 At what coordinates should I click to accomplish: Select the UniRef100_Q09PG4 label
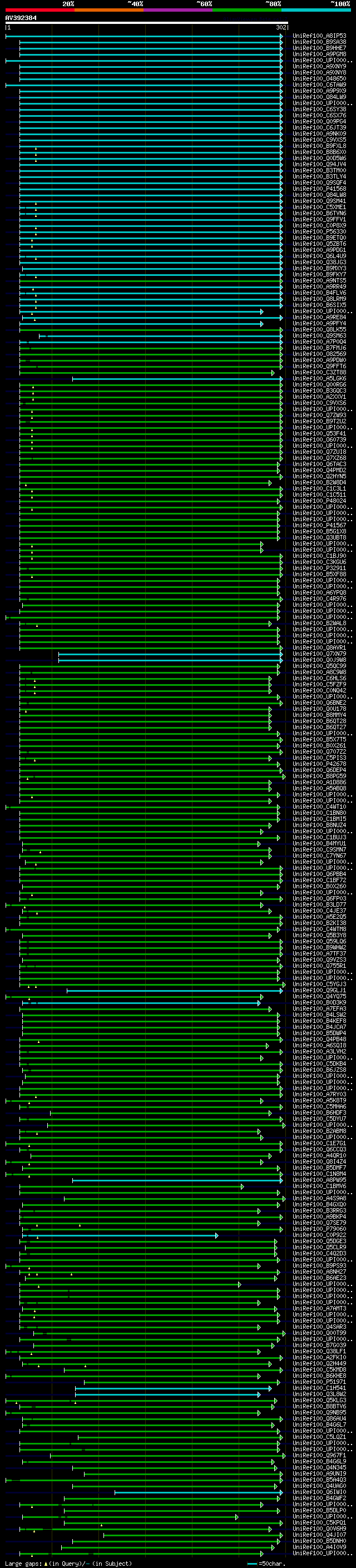tap(319, 122)
